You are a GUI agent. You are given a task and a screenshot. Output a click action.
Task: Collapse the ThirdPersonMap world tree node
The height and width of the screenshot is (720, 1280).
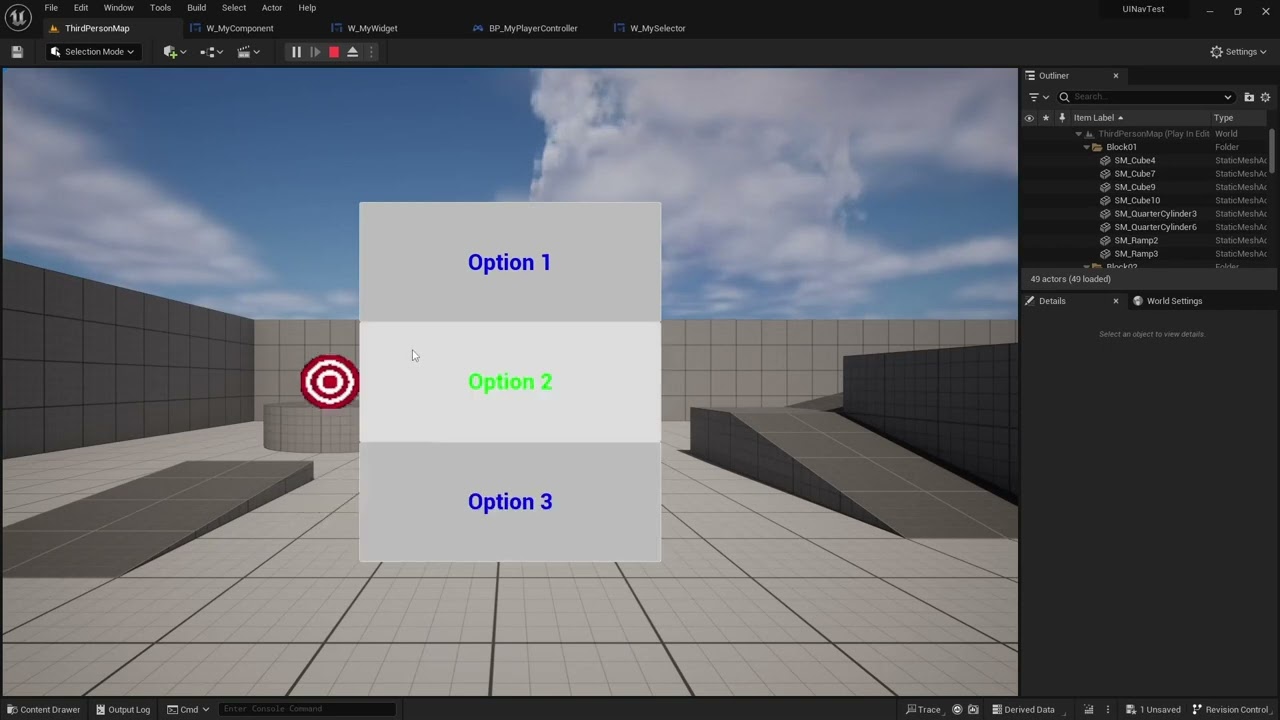click(1079, 134)
